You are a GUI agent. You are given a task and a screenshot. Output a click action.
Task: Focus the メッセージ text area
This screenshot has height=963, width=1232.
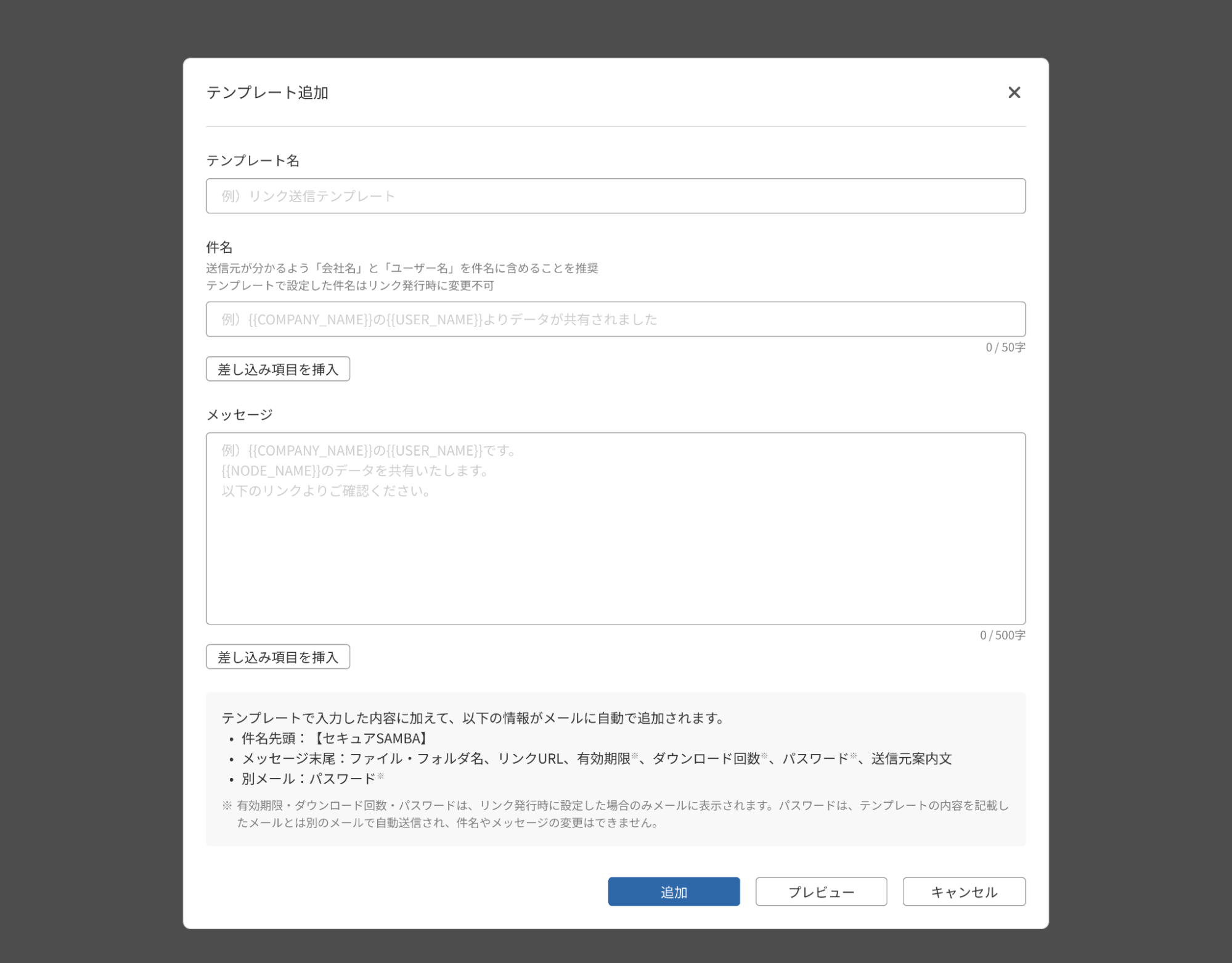(615, 528)
